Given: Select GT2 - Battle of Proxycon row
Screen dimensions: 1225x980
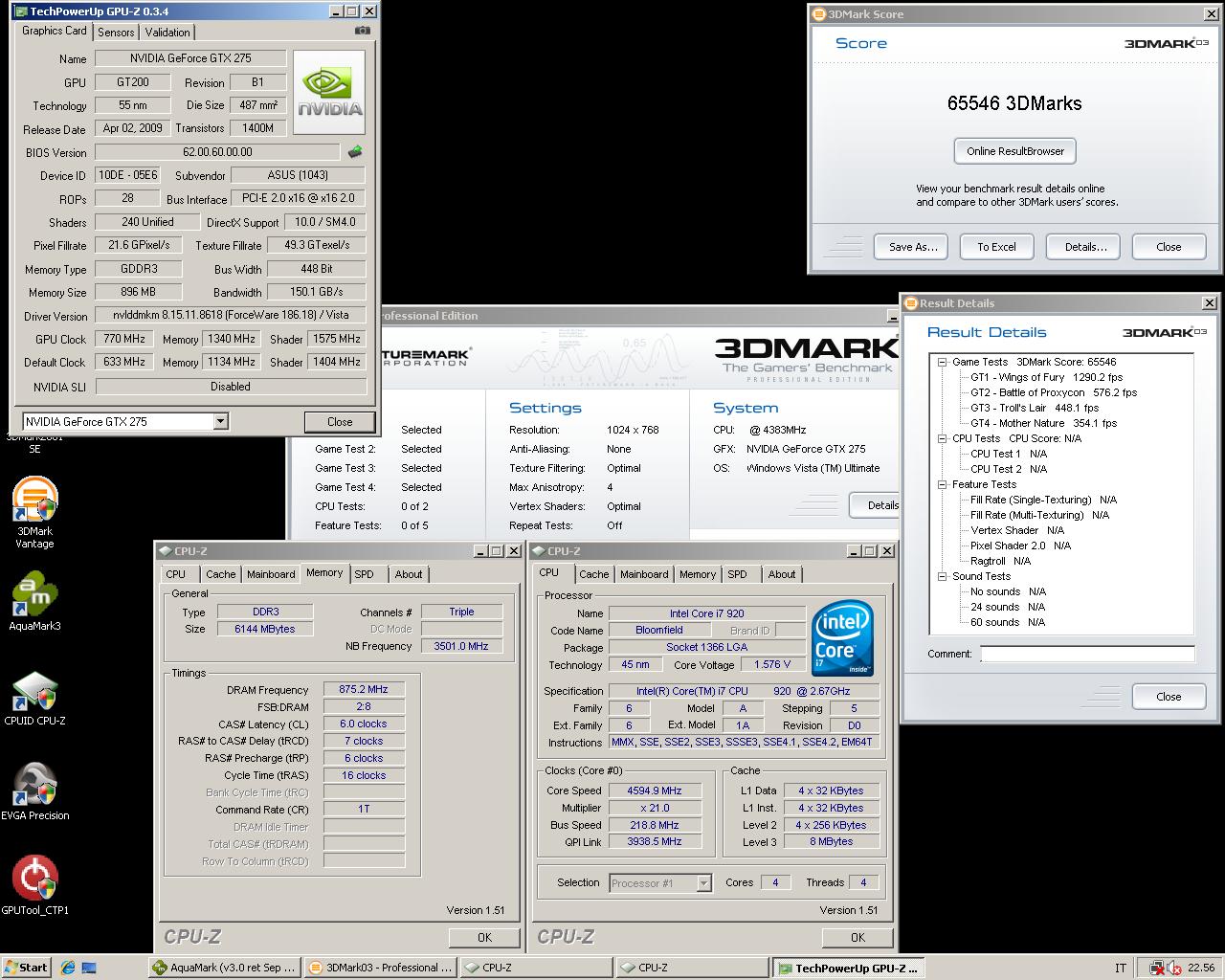Looking at the screenshot, I should pyautogui.click(x=1054, y=392).
